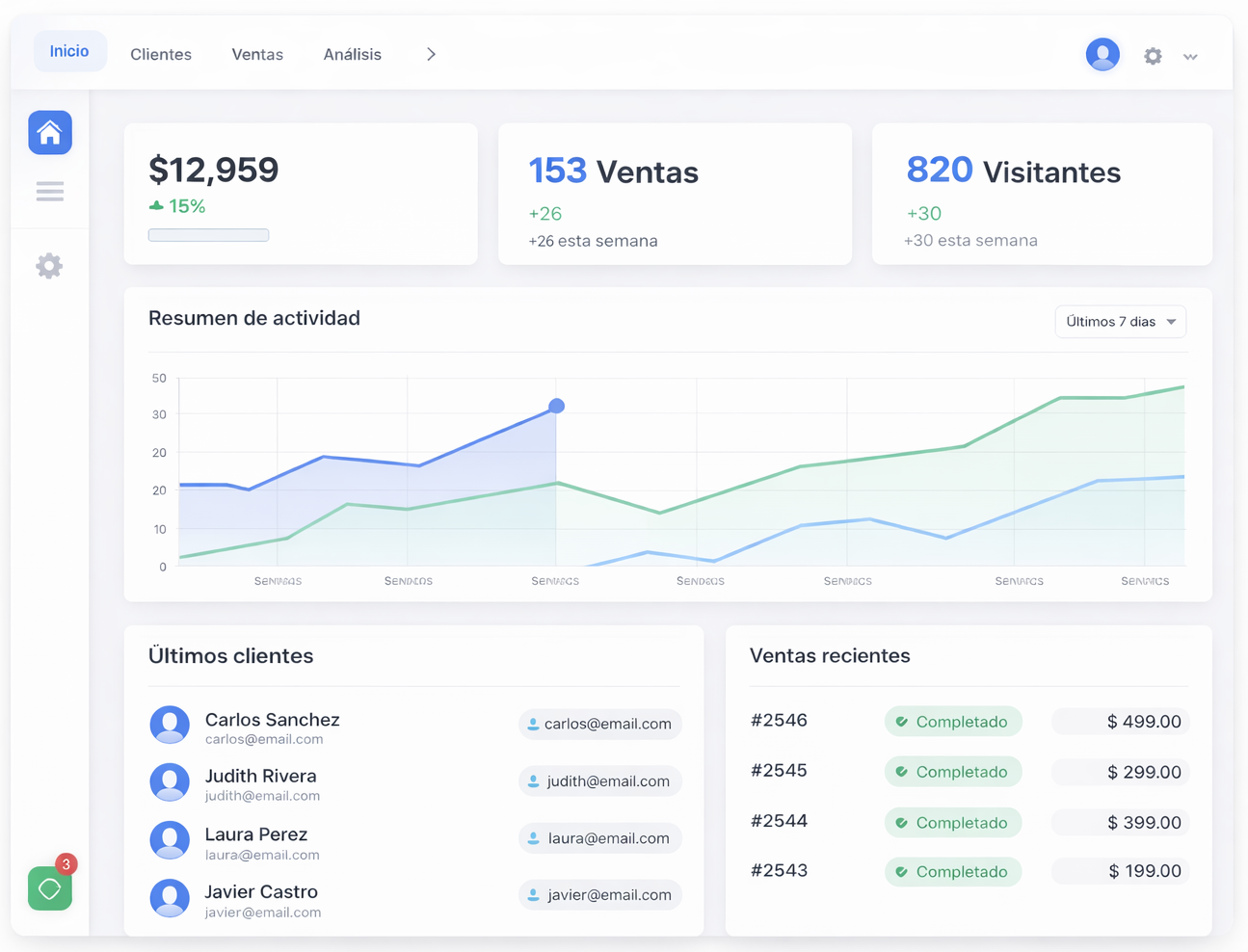Show more tabs with the right arrow

click(431, 55)
